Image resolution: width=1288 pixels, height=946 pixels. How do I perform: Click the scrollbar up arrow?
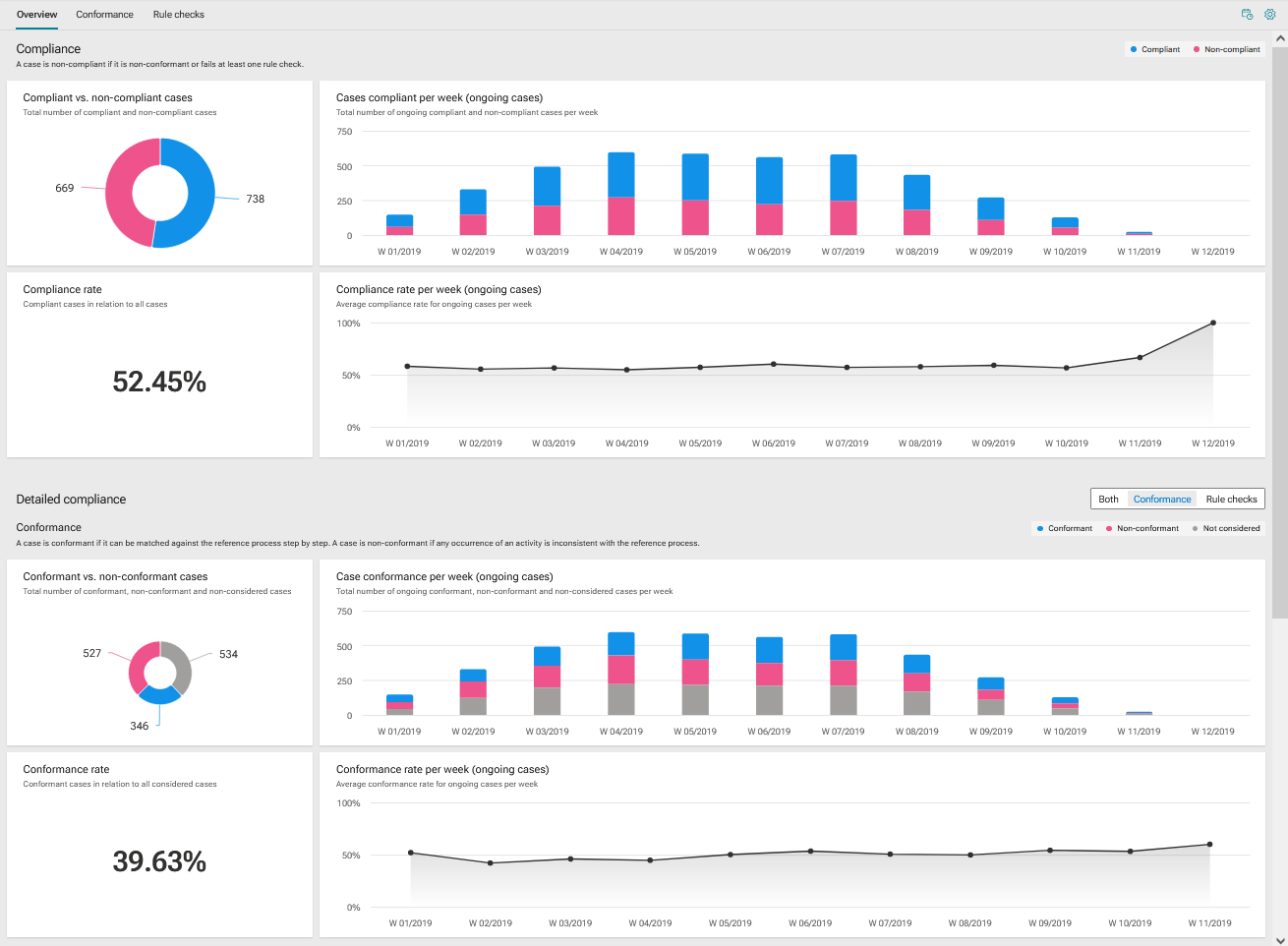(x=1280, y=39)
